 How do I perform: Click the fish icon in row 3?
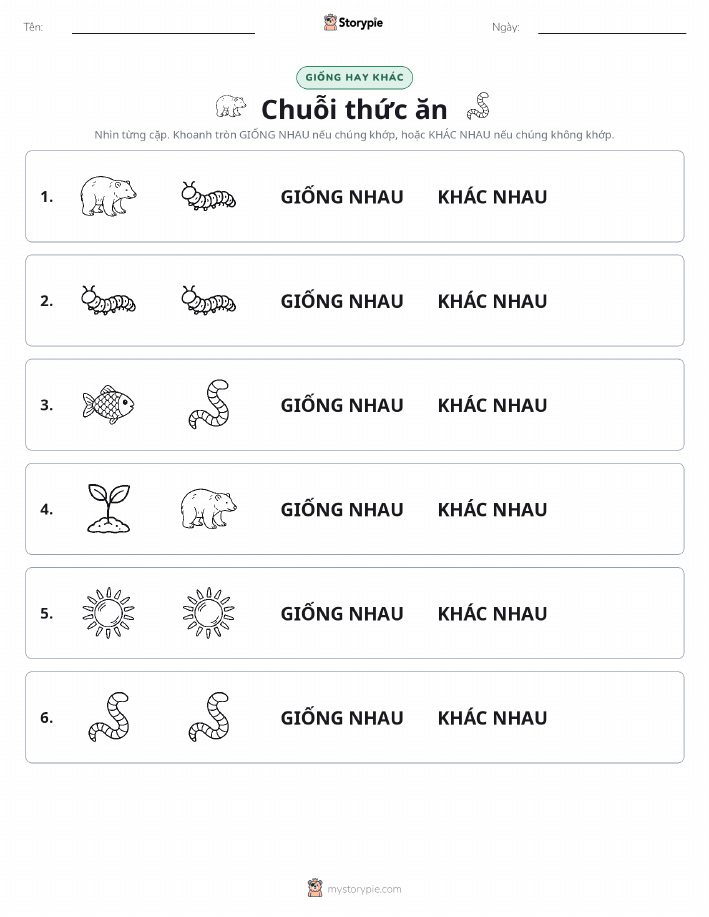click(x=108, y=405)
